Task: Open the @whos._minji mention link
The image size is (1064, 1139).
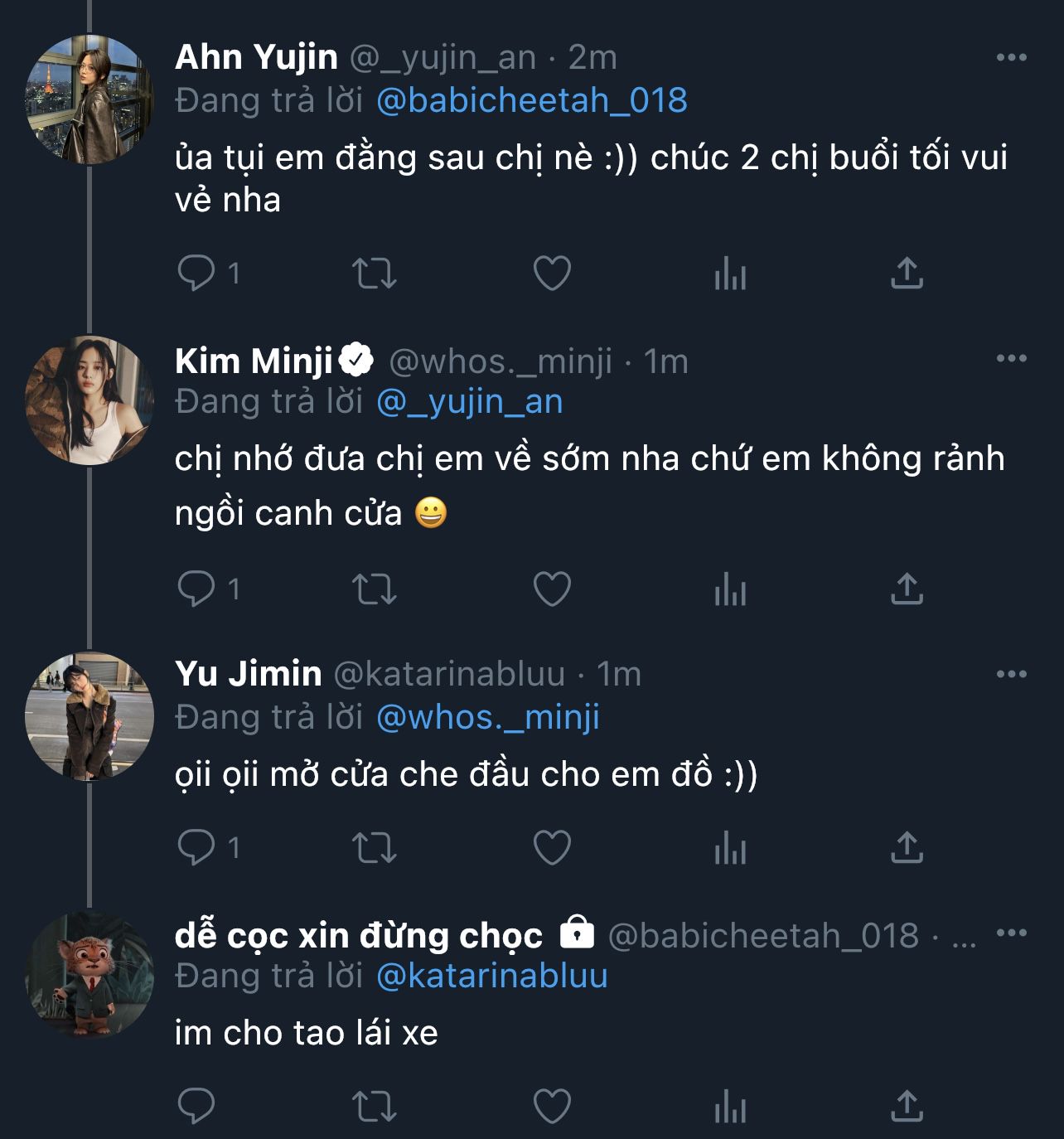Action: [x=487, y=717]
